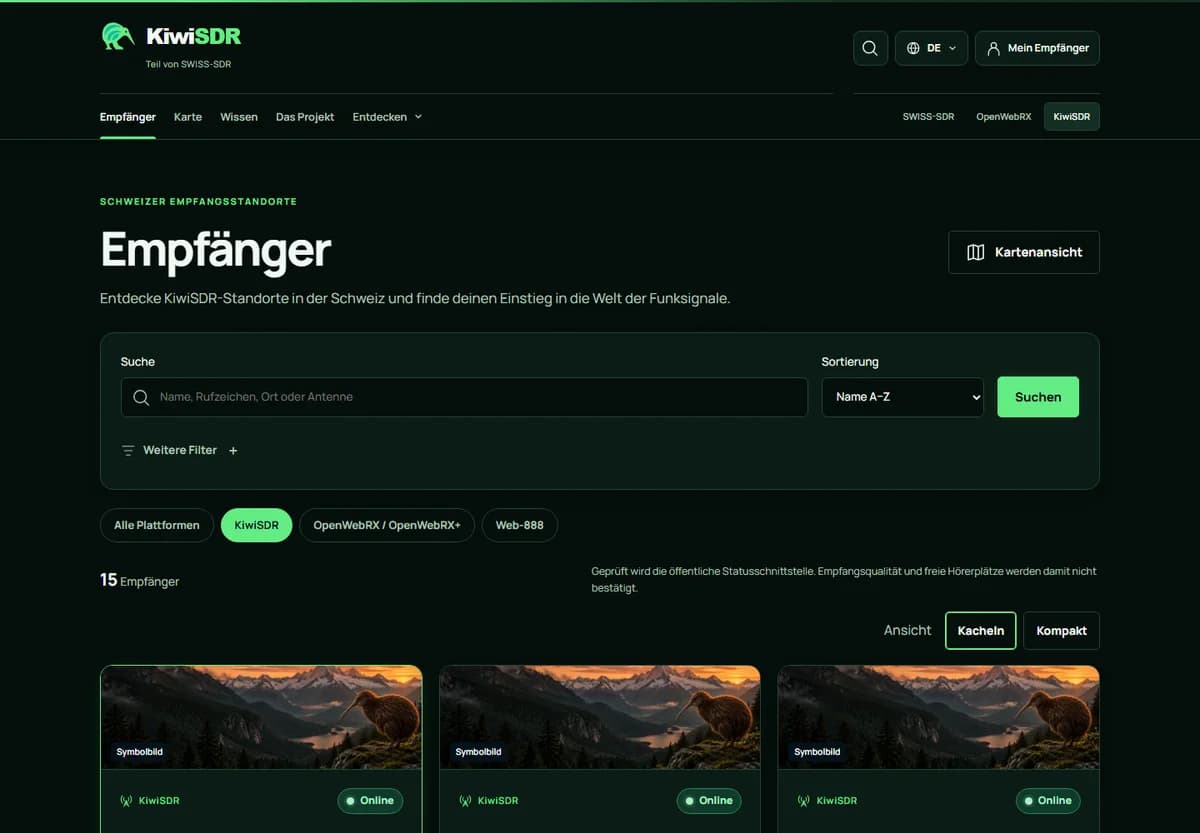Open the search magnifier in header
The width and height of the screenshot is (1200, 833).
tap(870, 48)
